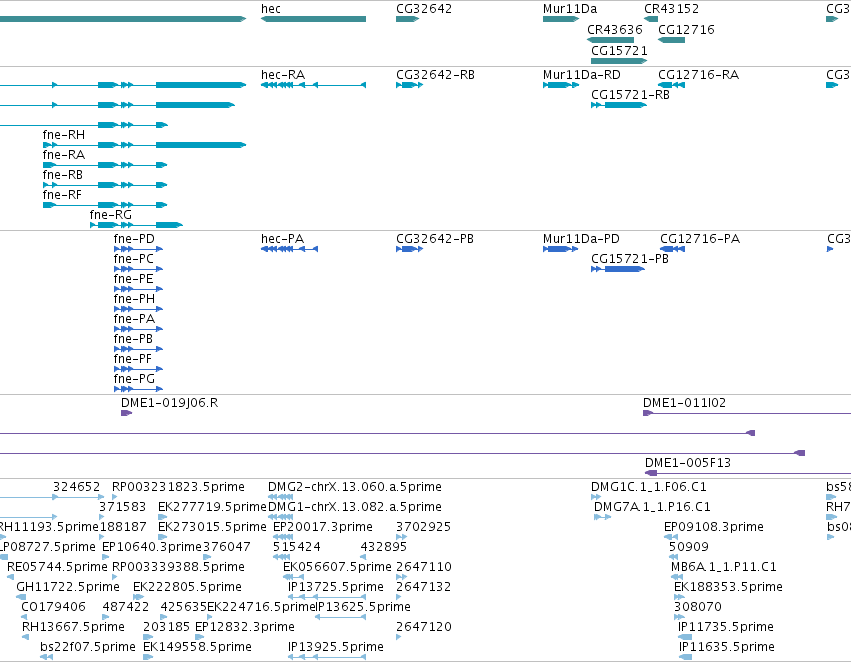The image size is (851, 662).
Task: Select the EP20017.3prime EST label
Action: tap(322, 527)
